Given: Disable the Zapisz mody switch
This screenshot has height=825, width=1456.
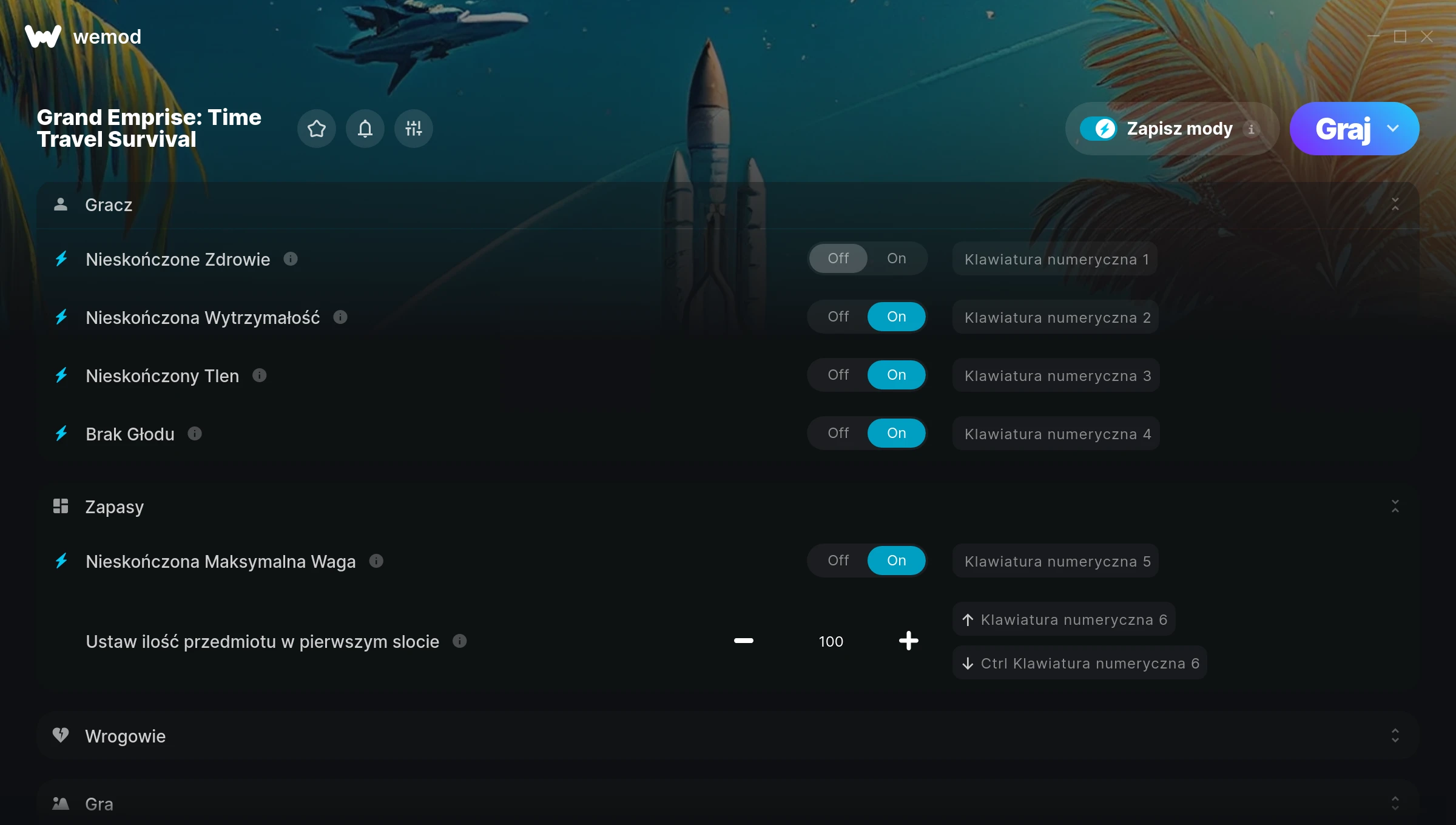Looking at the screenshot, I should tap(1098, 129).
